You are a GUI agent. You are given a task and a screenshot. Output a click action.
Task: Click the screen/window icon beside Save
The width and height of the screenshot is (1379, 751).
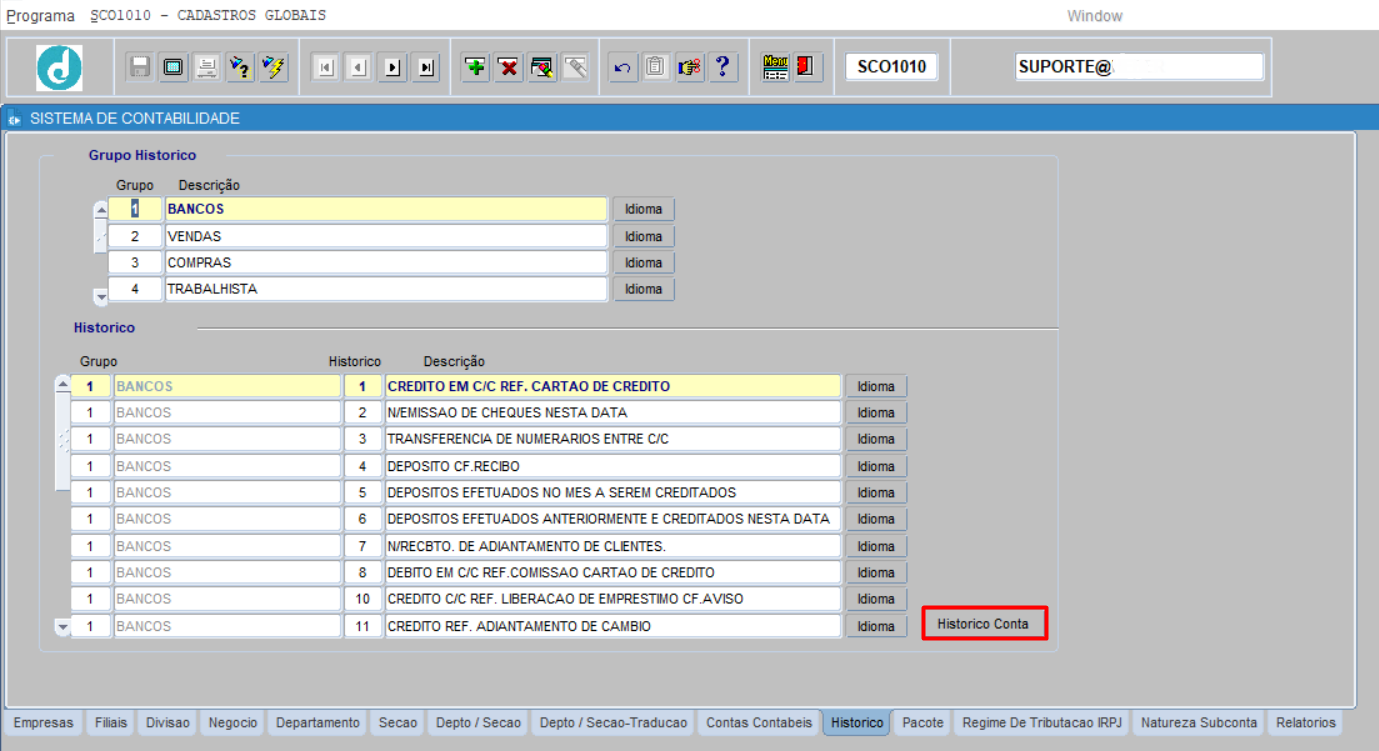pos(173,67)
